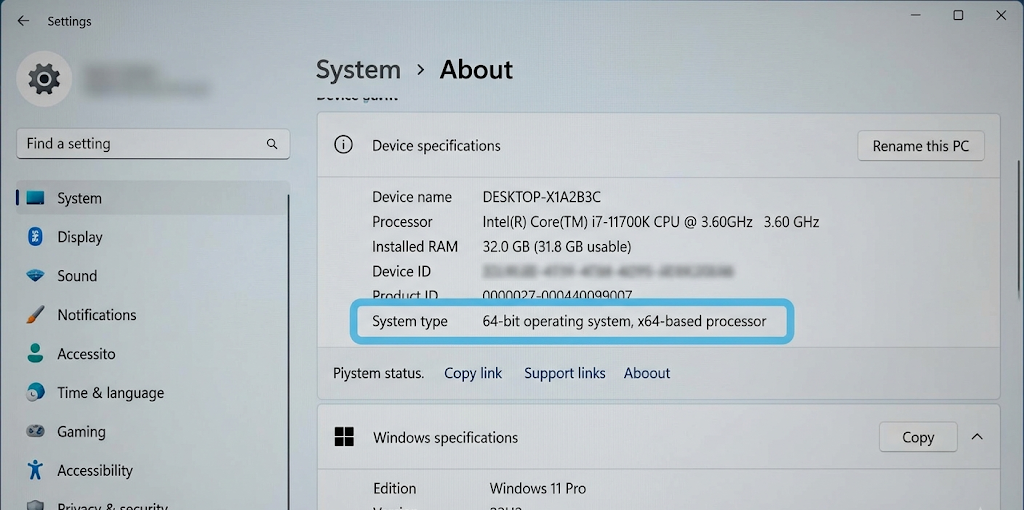
Task: Click the About page title
Action: [476, 69]
